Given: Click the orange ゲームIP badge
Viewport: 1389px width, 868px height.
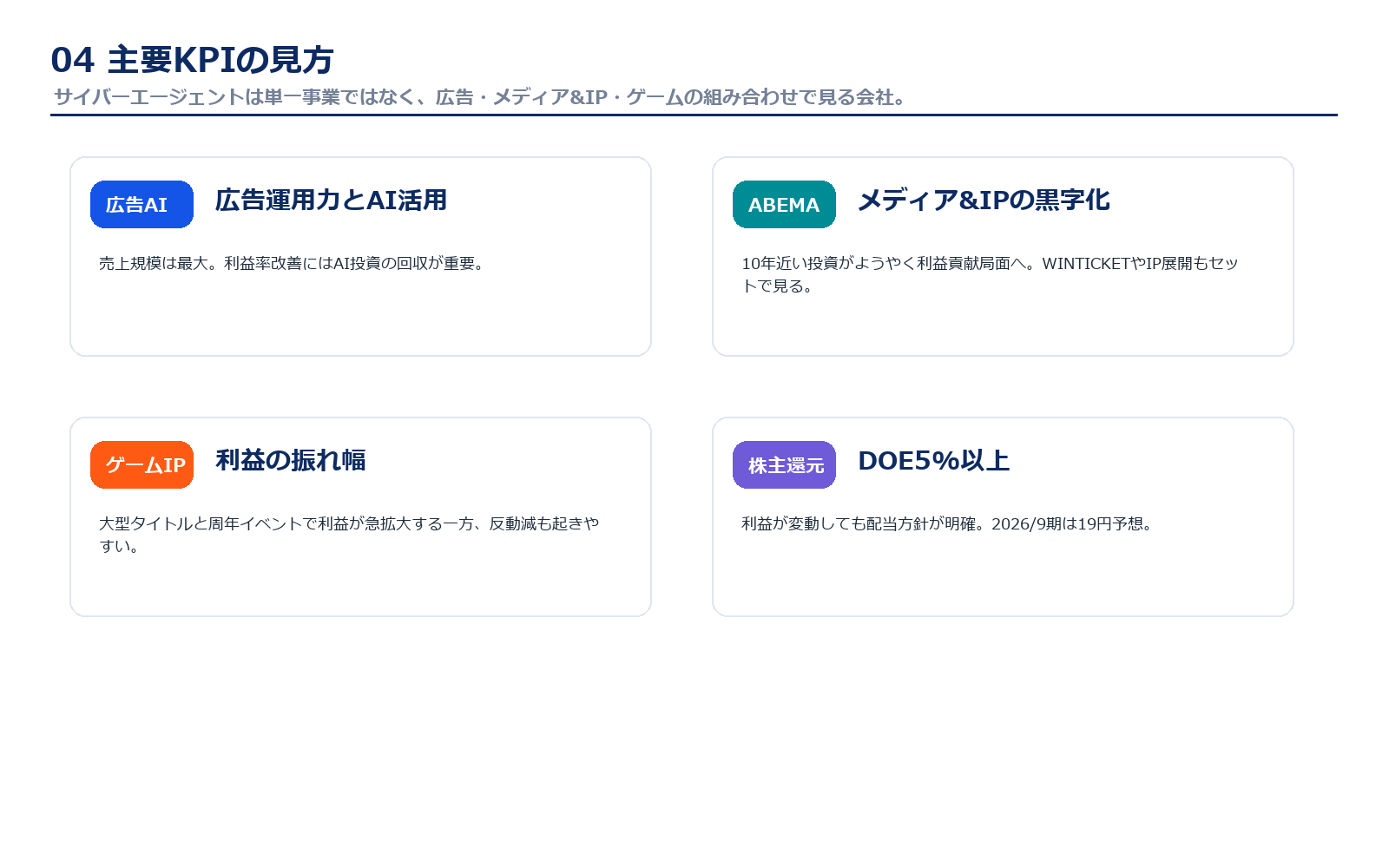Looking at the screenshot, I should coord(142,465).
